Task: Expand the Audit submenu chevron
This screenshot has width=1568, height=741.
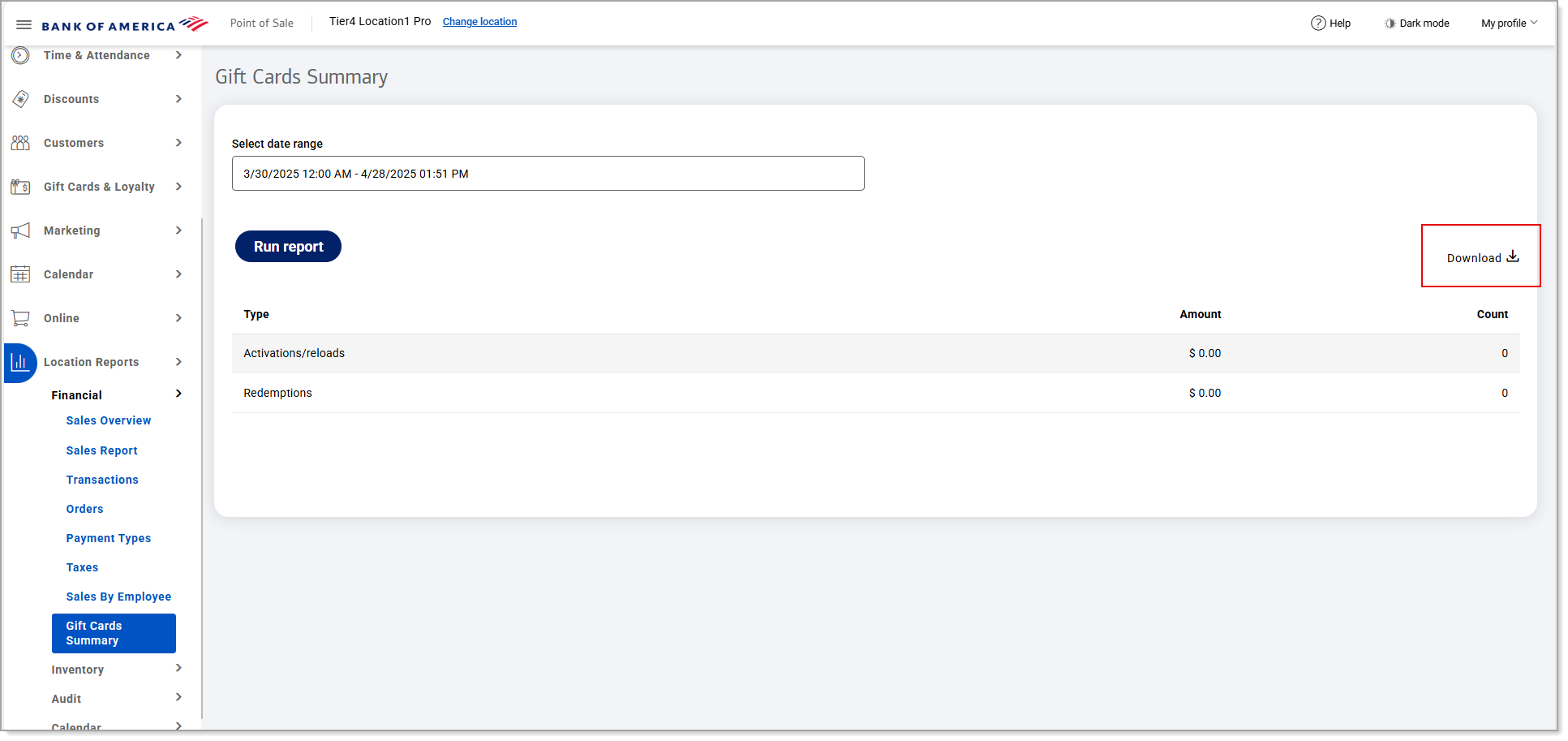Action: pyautogui.click(x=178, y=697)
